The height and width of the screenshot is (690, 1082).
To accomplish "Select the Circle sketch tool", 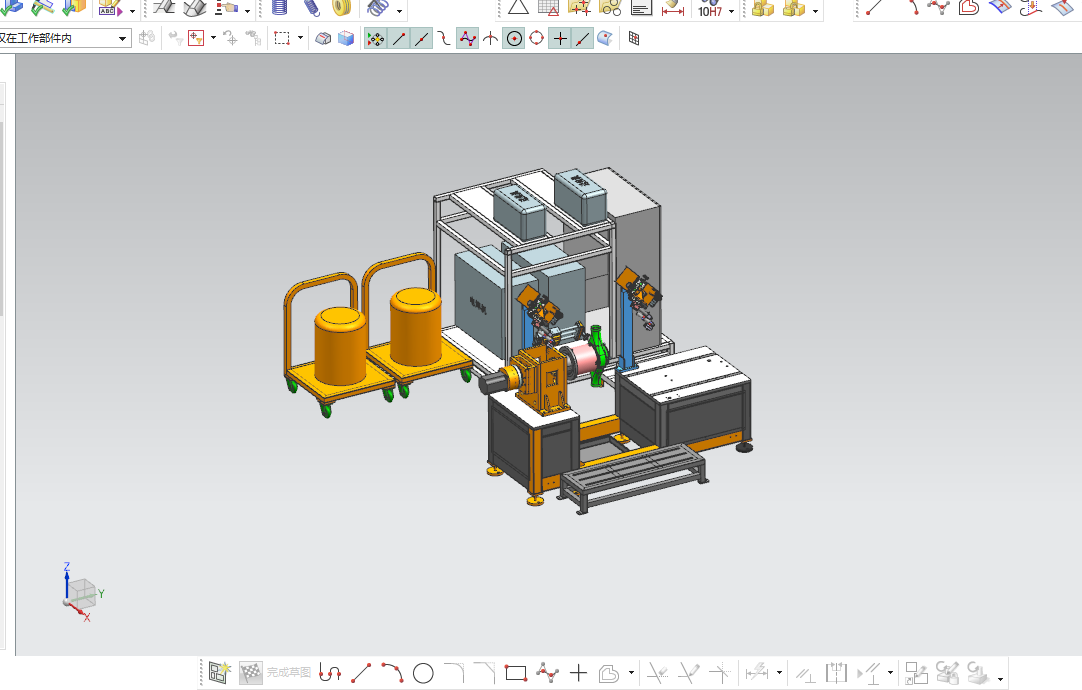I will (423, 673).
